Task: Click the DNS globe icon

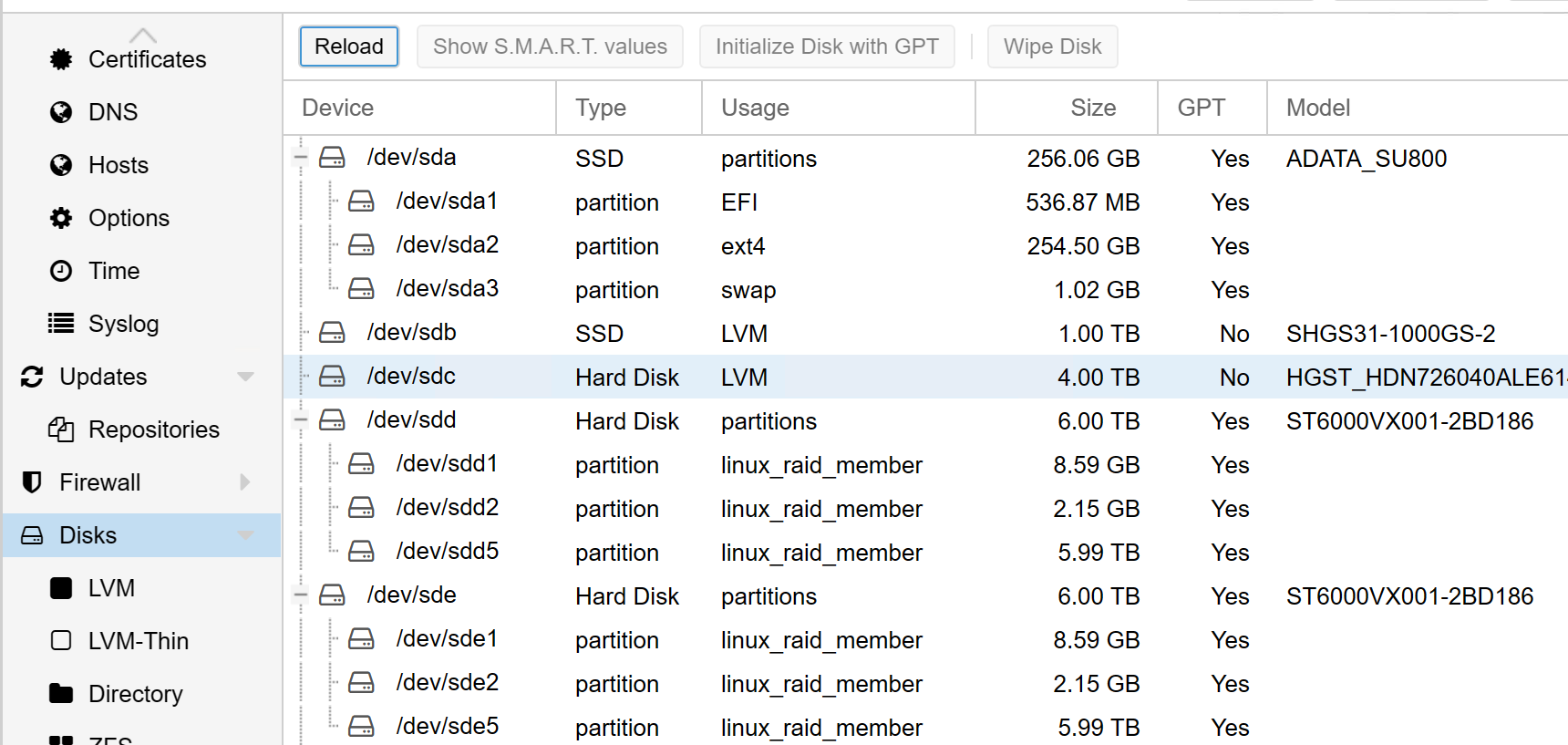Action: (61, 112)
